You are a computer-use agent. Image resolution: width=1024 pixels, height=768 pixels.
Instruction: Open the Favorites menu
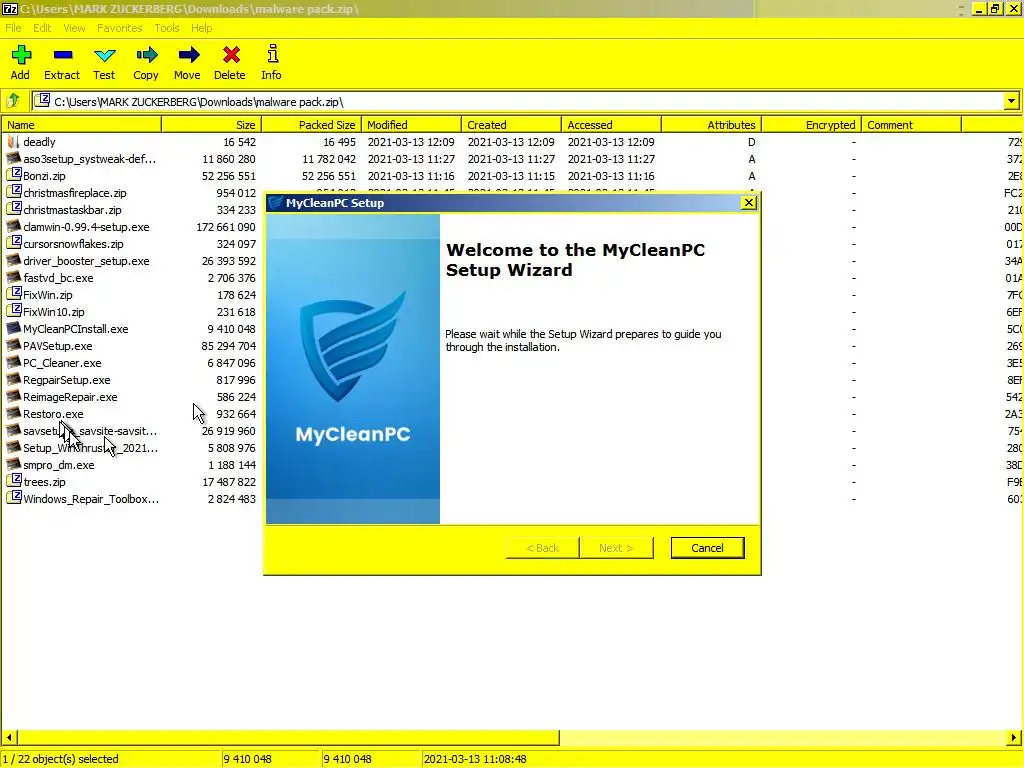point(120,28)
